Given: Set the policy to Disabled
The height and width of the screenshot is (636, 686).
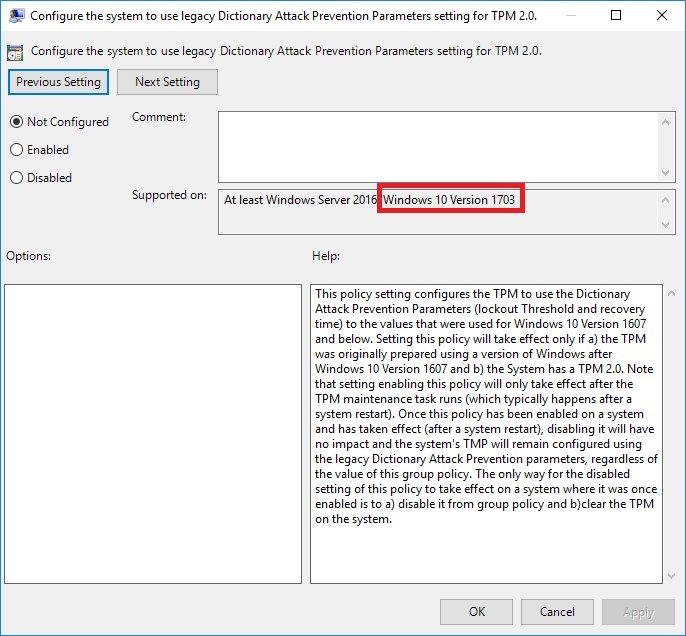Looking at the screenshot, I should tap(17, 178).
